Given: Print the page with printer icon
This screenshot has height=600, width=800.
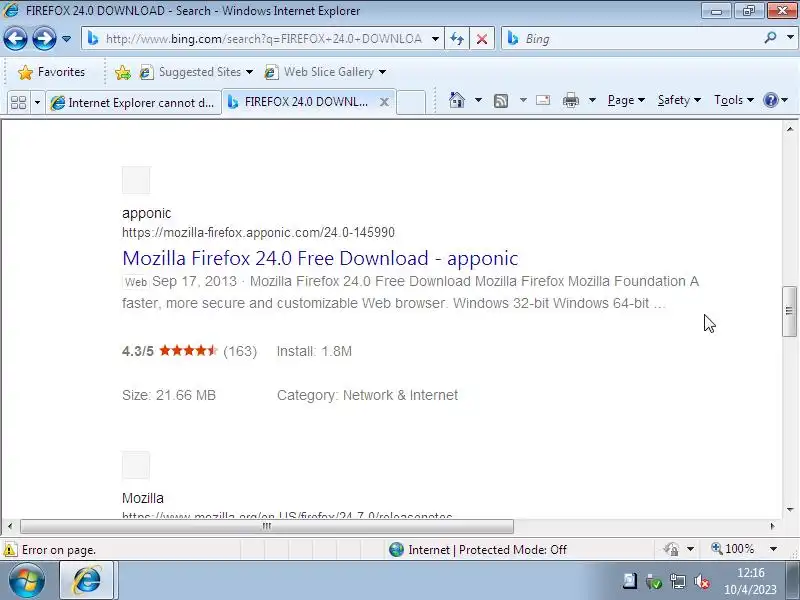Looking at the screenshot, I should [571, 100].
